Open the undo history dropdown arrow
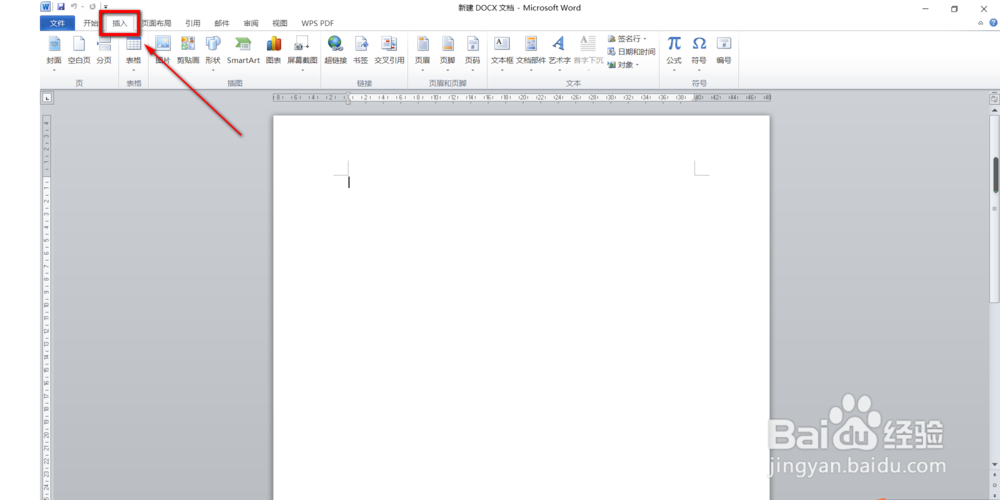Screen dimensions: 1000x500 [x=83, y=7]
